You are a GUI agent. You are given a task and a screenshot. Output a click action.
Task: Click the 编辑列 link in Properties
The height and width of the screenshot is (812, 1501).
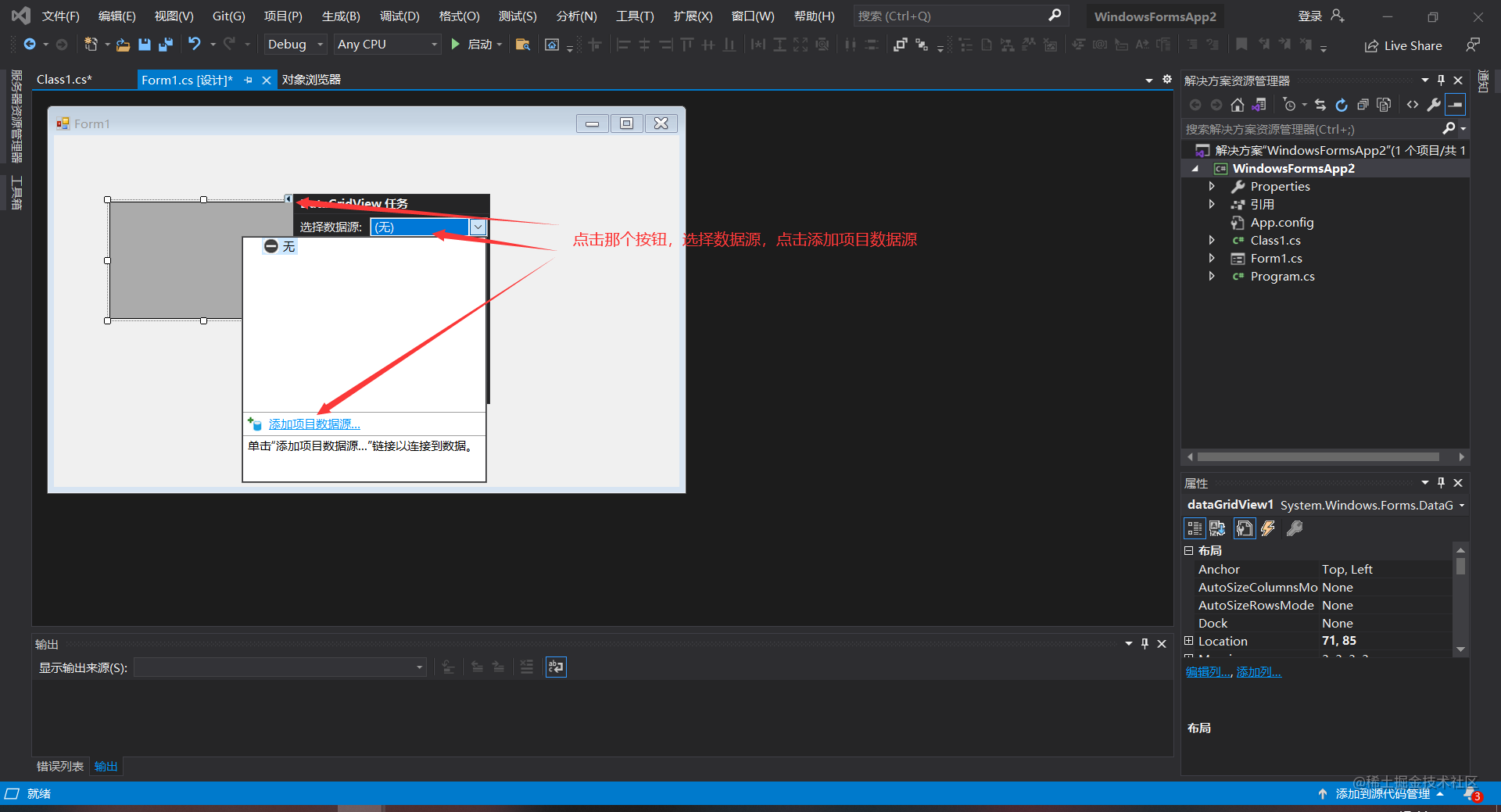tap(1209, 672)
